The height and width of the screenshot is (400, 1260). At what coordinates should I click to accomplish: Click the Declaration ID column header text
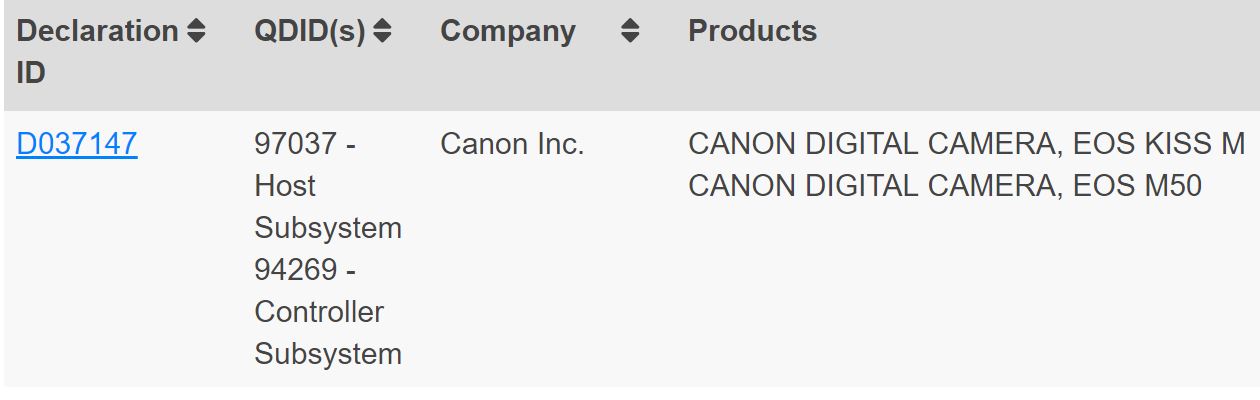click(x=97, y=32)
